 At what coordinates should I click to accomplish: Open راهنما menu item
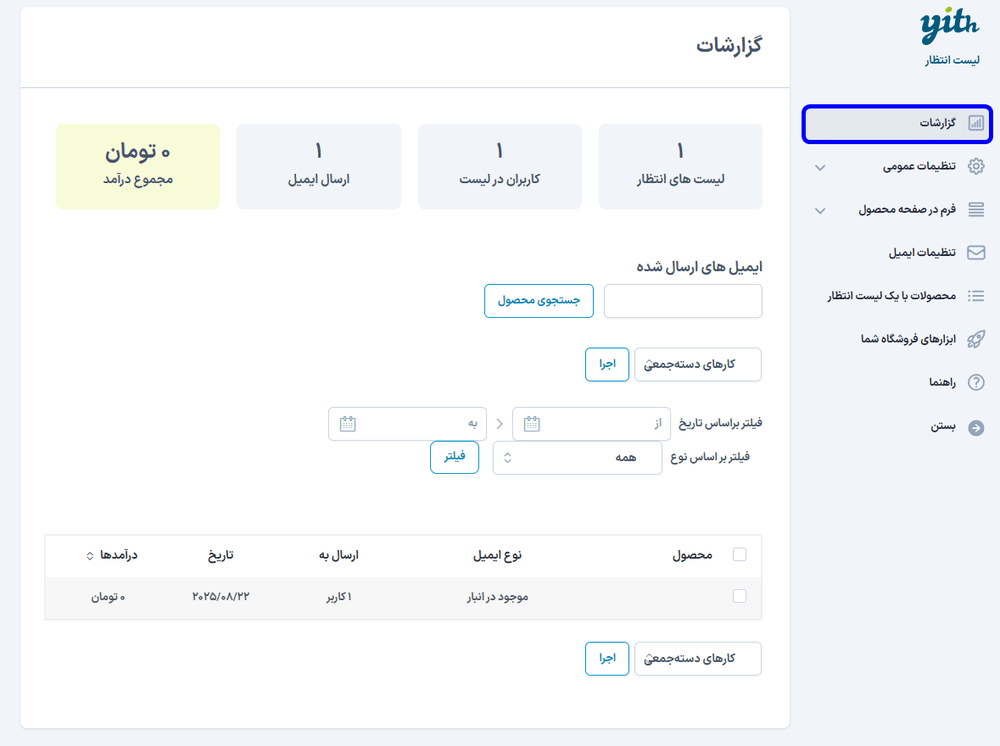click(897, 382)
